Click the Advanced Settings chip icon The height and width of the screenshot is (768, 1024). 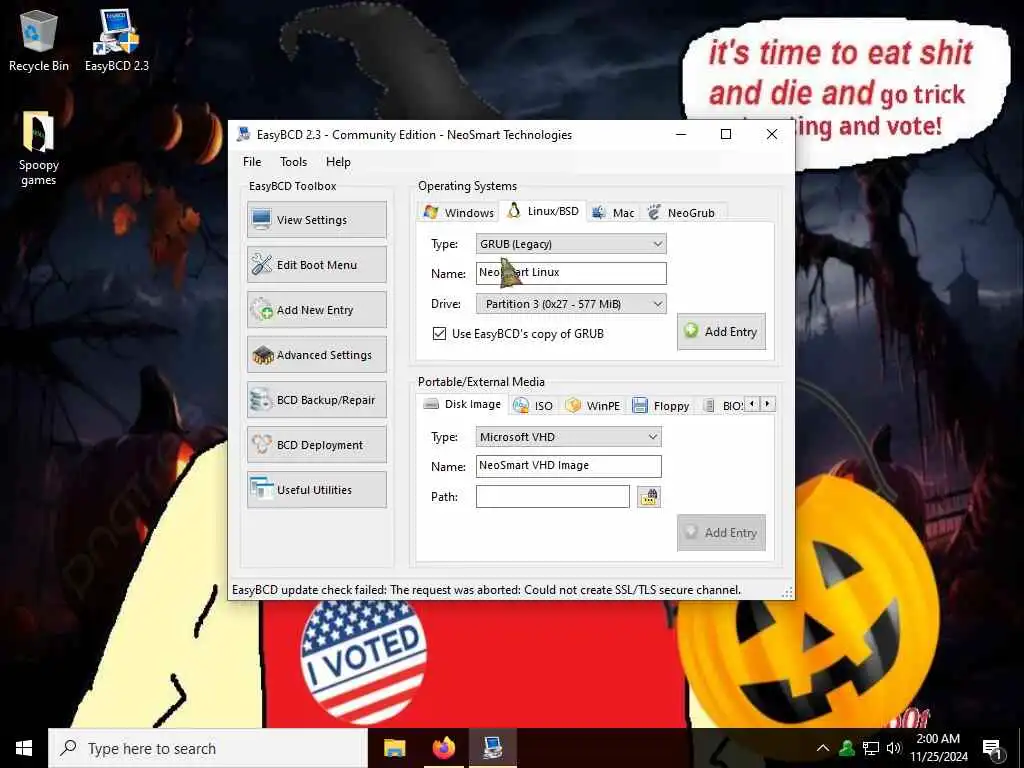coord(262,355)
